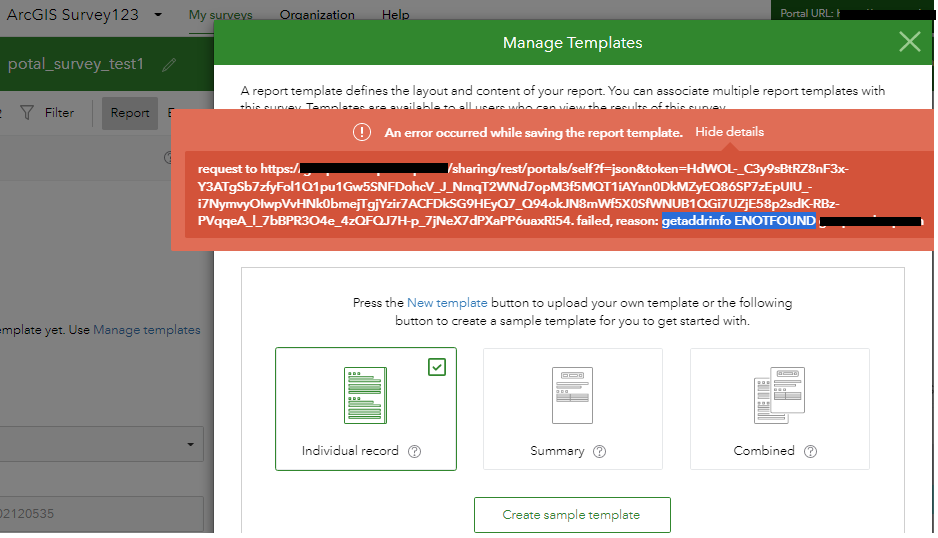Select the Combined template card
The width and height of the screenshot is (938, 538).
click(x=779, y=409)
